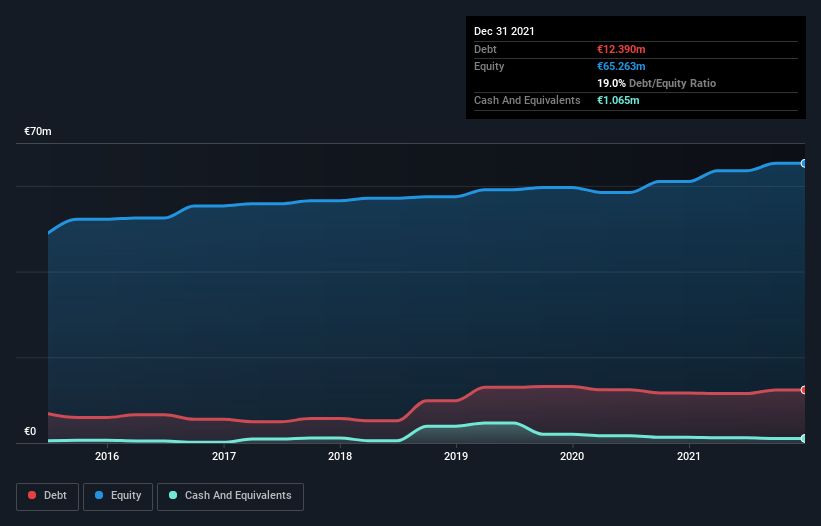Toggle the Equity series legend button
Viewport: 821px width, 526px height.
coord(118,496)
